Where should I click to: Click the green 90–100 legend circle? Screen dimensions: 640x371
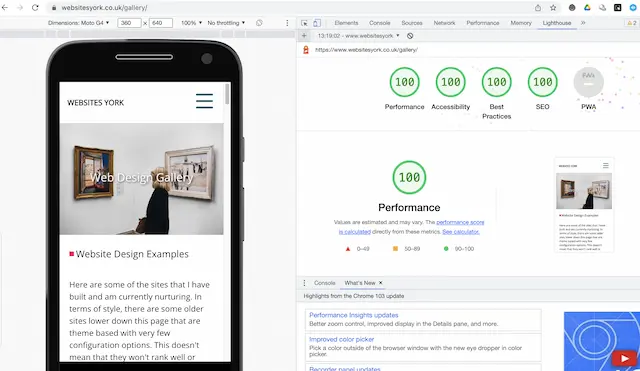pyautogui.click(x=446, y=249)
